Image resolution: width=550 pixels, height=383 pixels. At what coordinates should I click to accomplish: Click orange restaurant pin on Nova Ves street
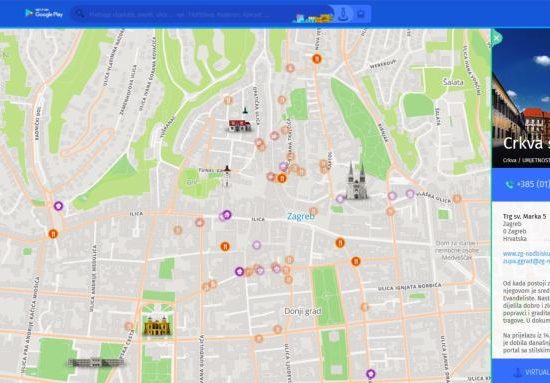317,59
